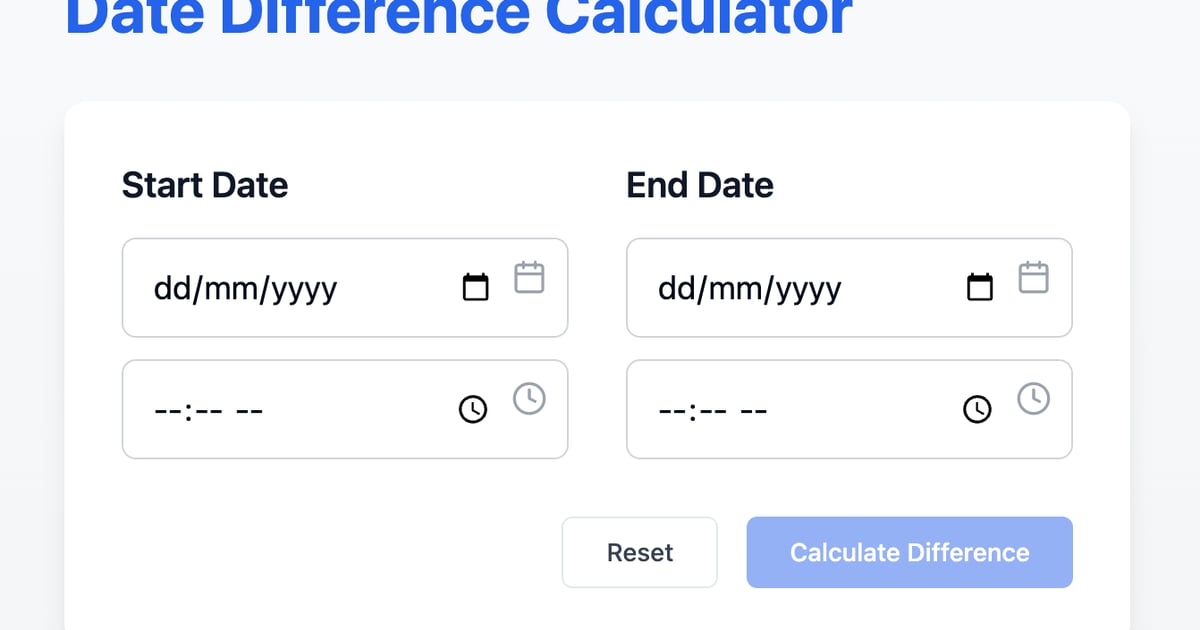Open the Start Date calendar picker icon
This screenshot has height=630, width=1200.
(476, 287)
